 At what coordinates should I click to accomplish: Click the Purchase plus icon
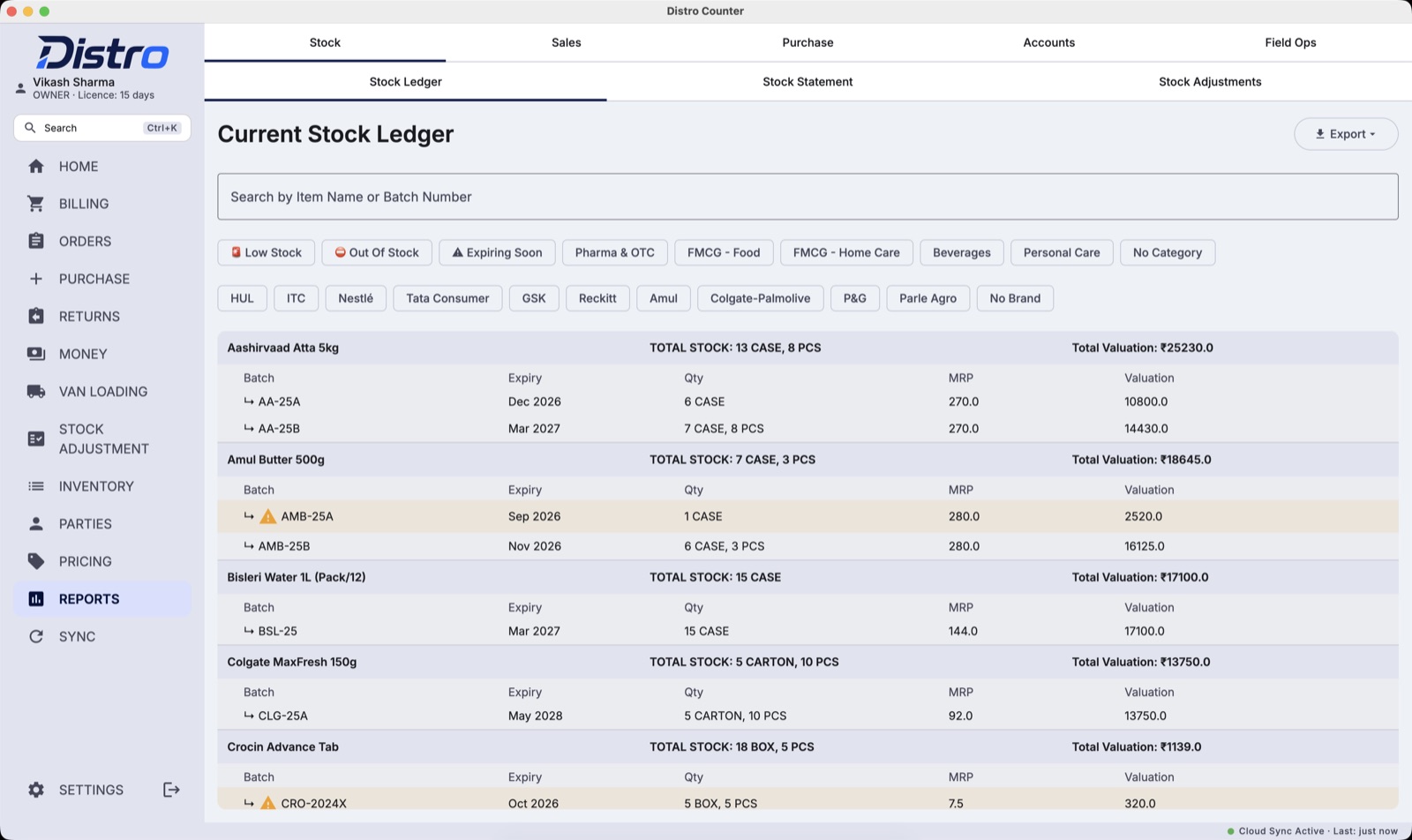[x=36, y=279]
